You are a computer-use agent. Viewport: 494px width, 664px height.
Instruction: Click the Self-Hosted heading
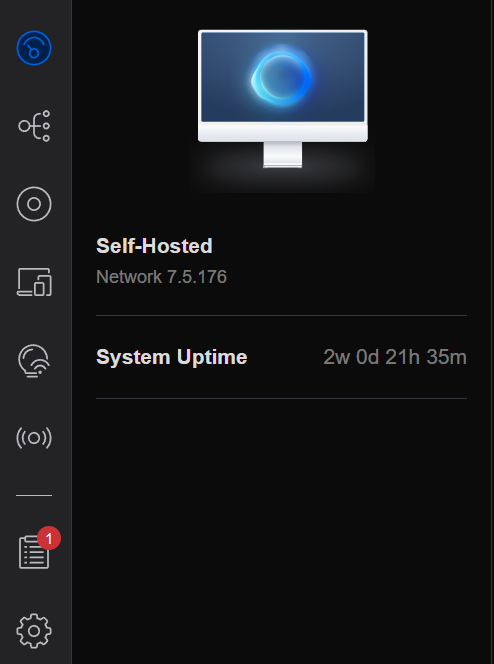click(154, 246)
